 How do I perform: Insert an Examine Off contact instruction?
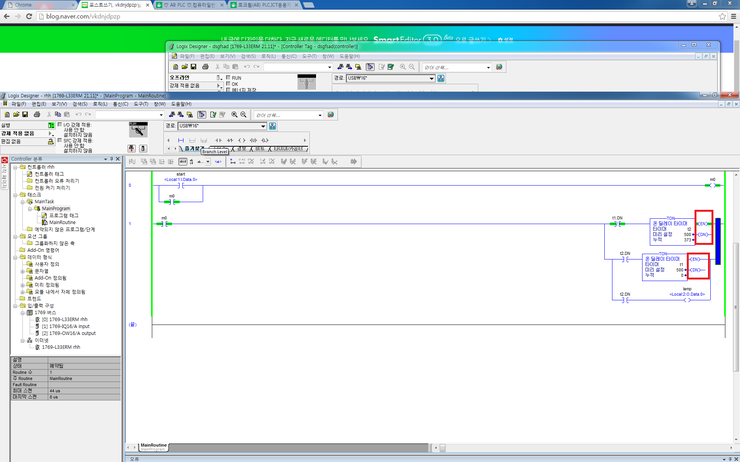click(x=230, y=140)
